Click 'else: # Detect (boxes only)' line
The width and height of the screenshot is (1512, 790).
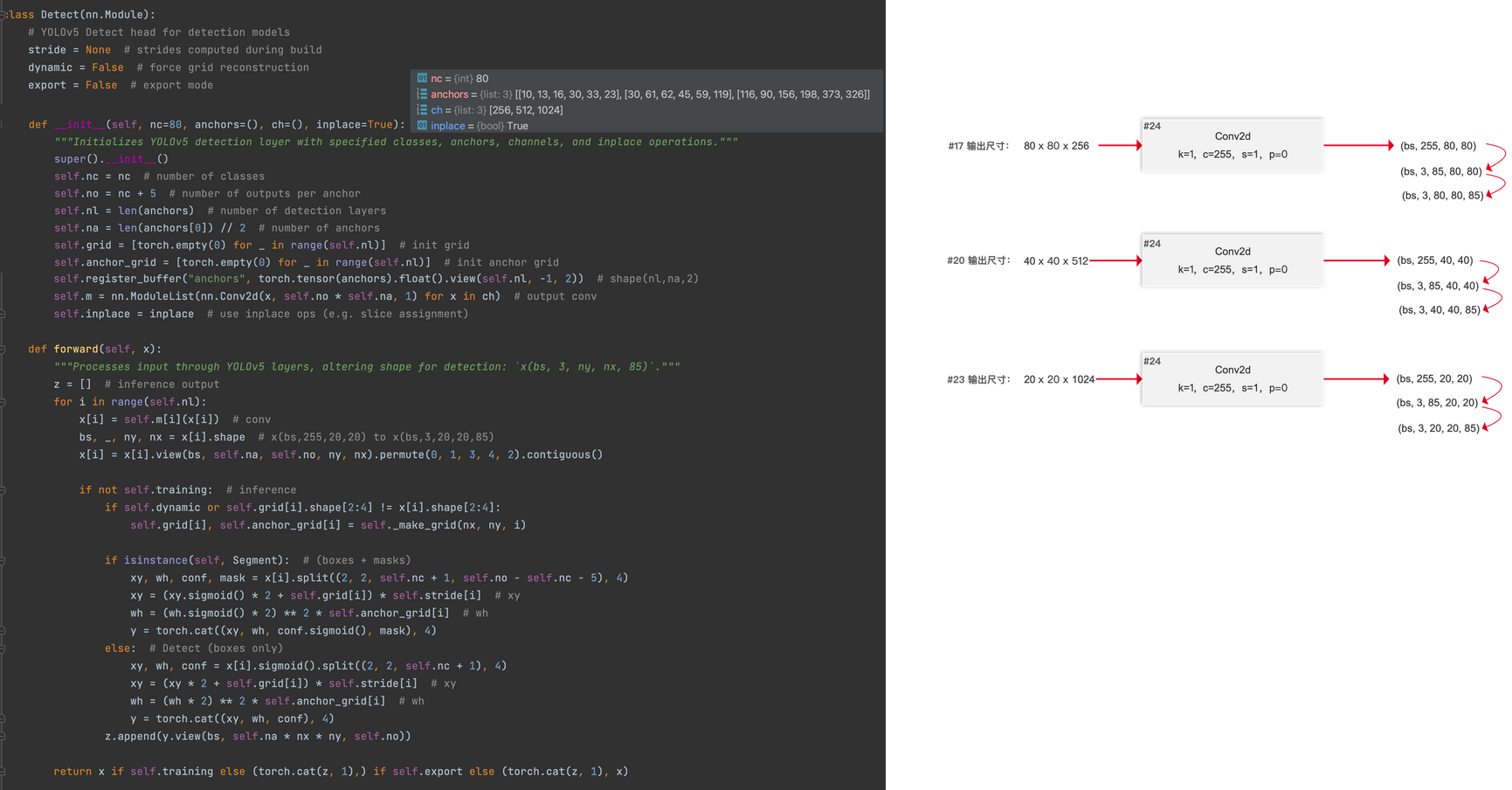194,648
